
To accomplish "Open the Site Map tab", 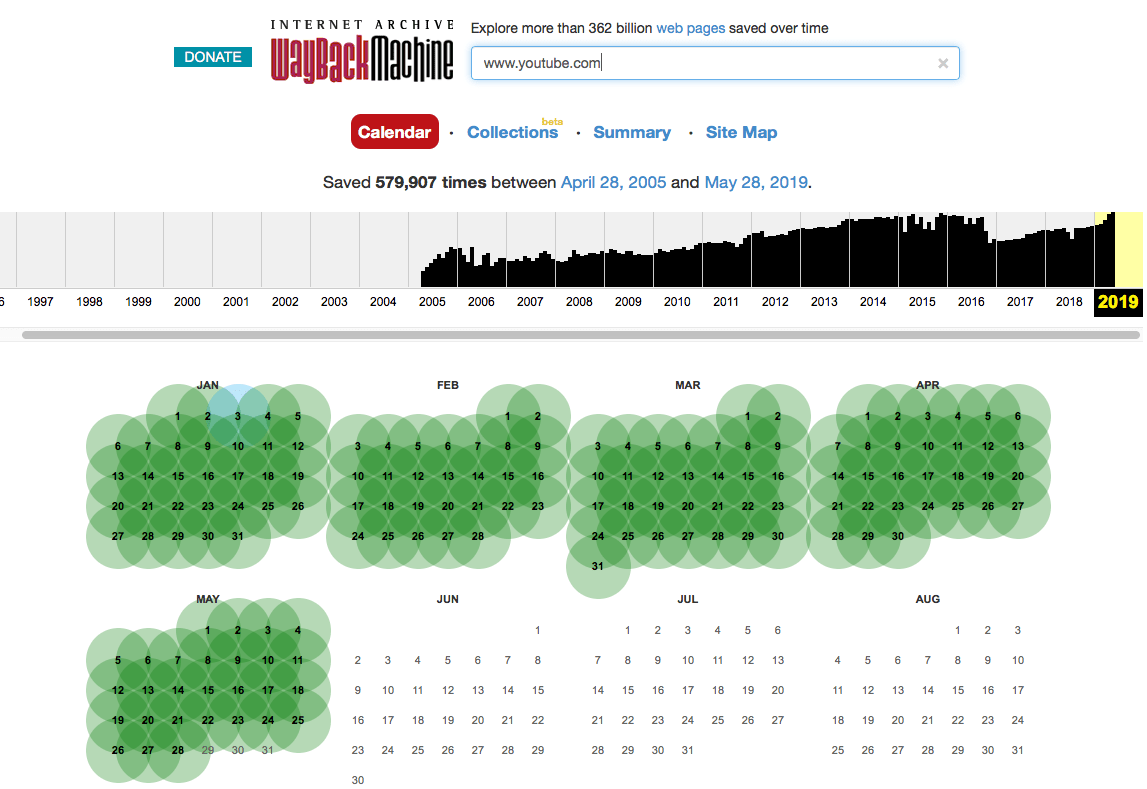I will click(x=741, y=132).
